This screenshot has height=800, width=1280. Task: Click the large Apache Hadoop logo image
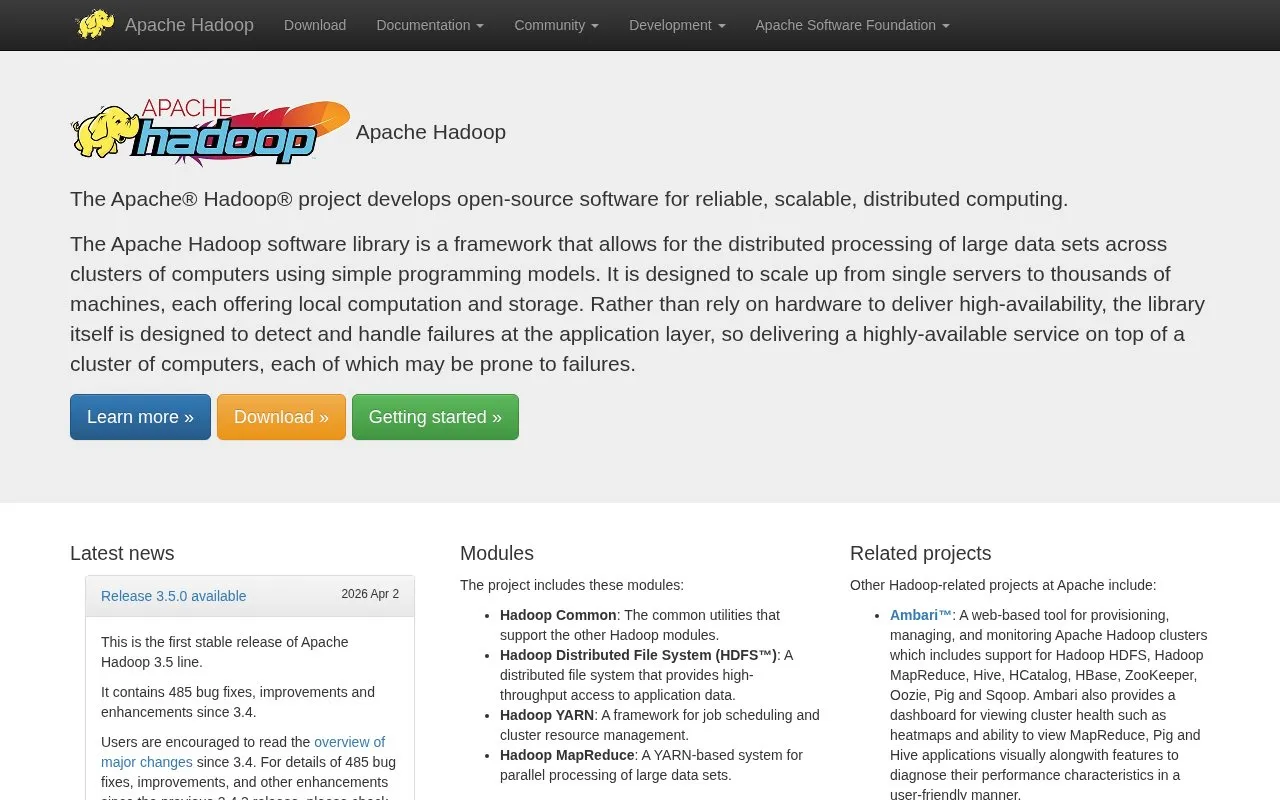pyautogui.click(x=210, y=132)
